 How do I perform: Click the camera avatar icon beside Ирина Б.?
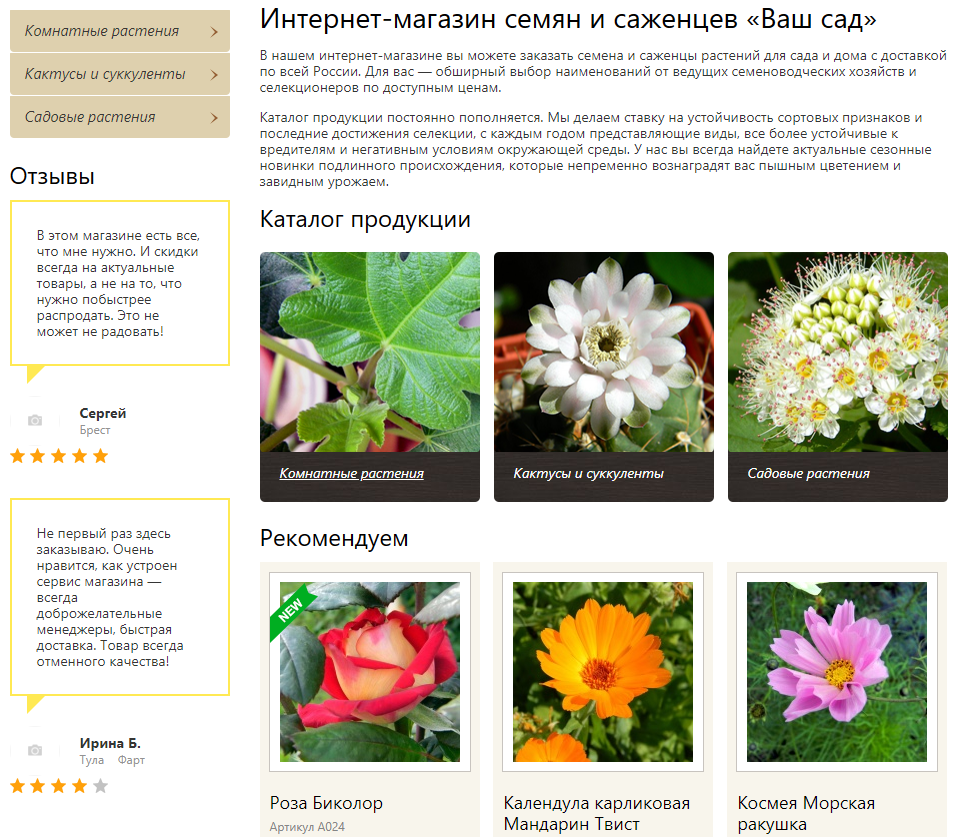pyautogui.click(x=35, y=750)
